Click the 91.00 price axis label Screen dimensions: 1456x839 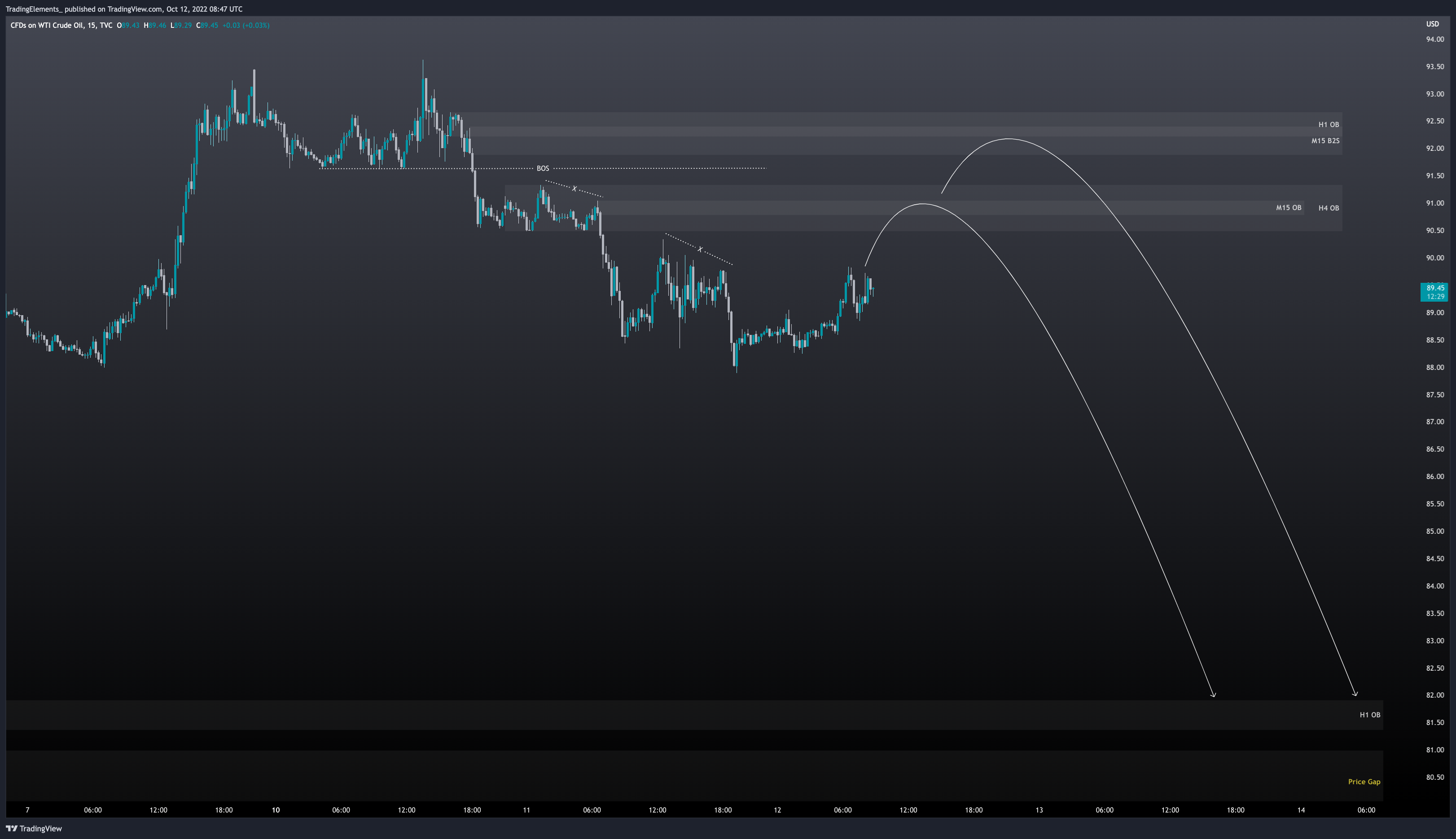click(1435, 203)
